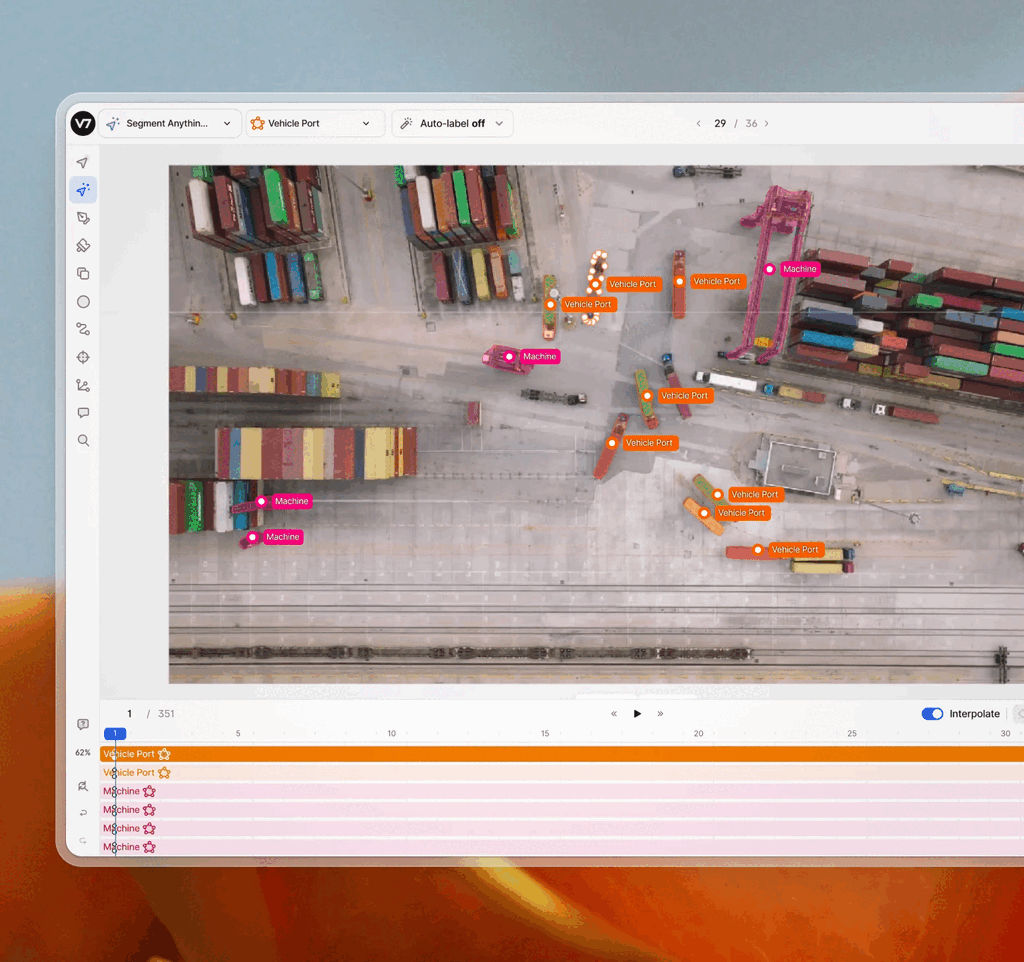
Task: Open the Auto-label off dropdown
Action: (453, 123)
